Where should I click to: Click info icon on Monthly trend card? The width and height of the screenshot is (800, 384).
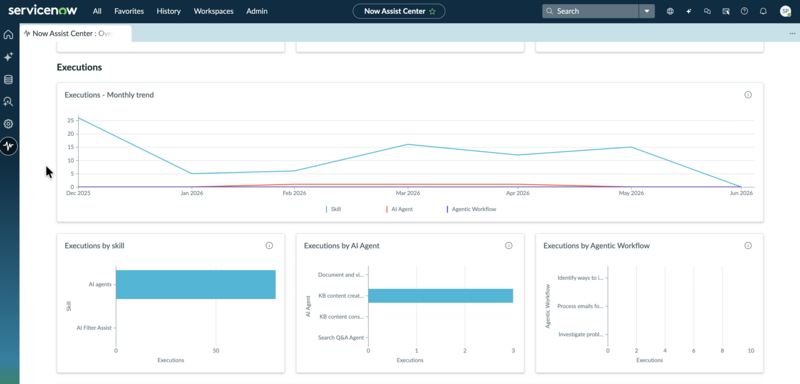(748, 95)
